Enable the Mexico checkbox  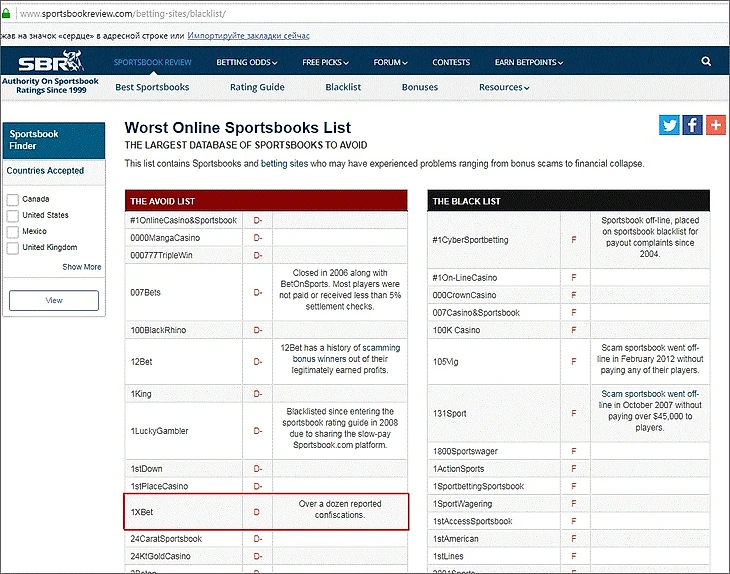coord(13,231)
